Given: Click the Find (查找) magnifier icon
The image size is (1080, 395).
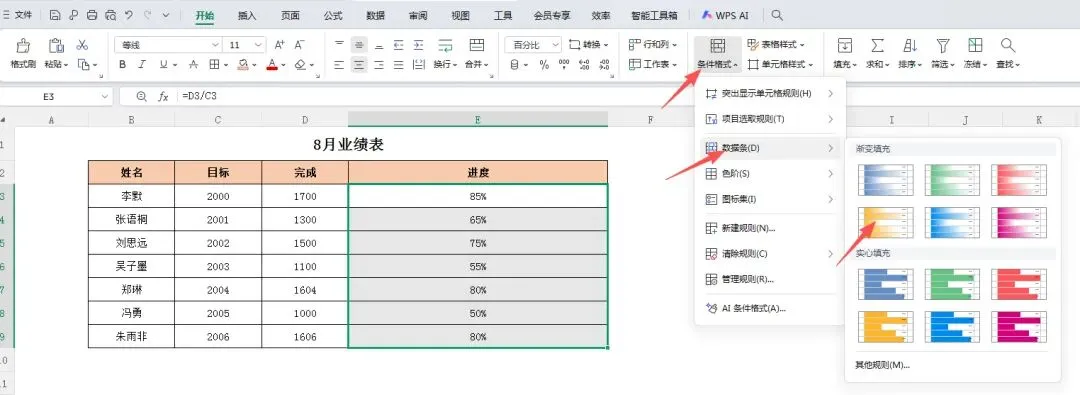Looking at the screenshot, I should (1008, 45).
